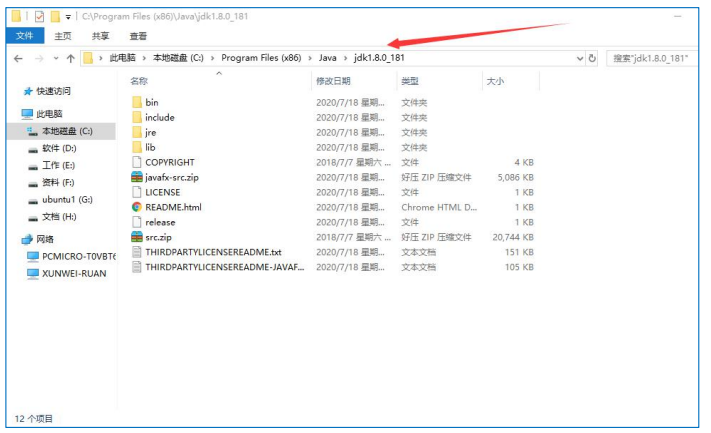Select 软件 (D:) drive in navigation pane

(x=58, y=148)
